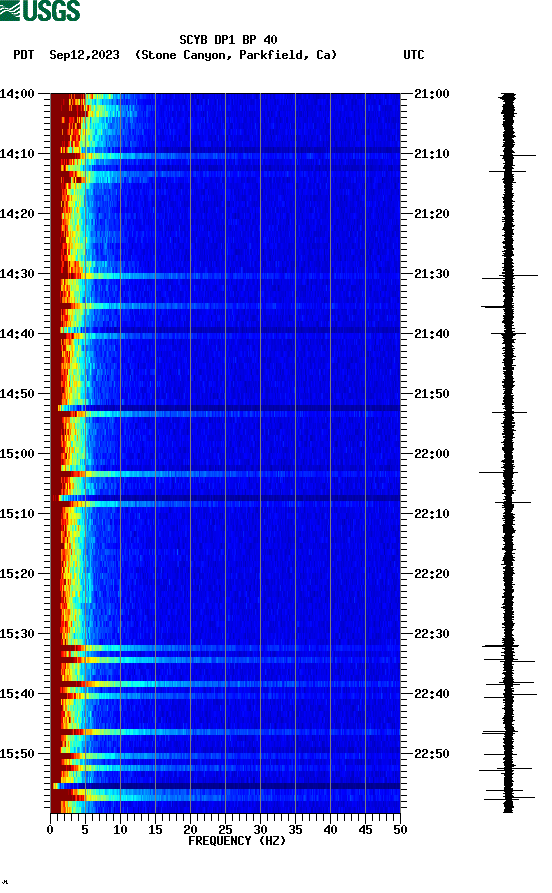The image size is (552, 893).
Task: Click the '21:20' UTC time label
Action: tap(432, 214)
